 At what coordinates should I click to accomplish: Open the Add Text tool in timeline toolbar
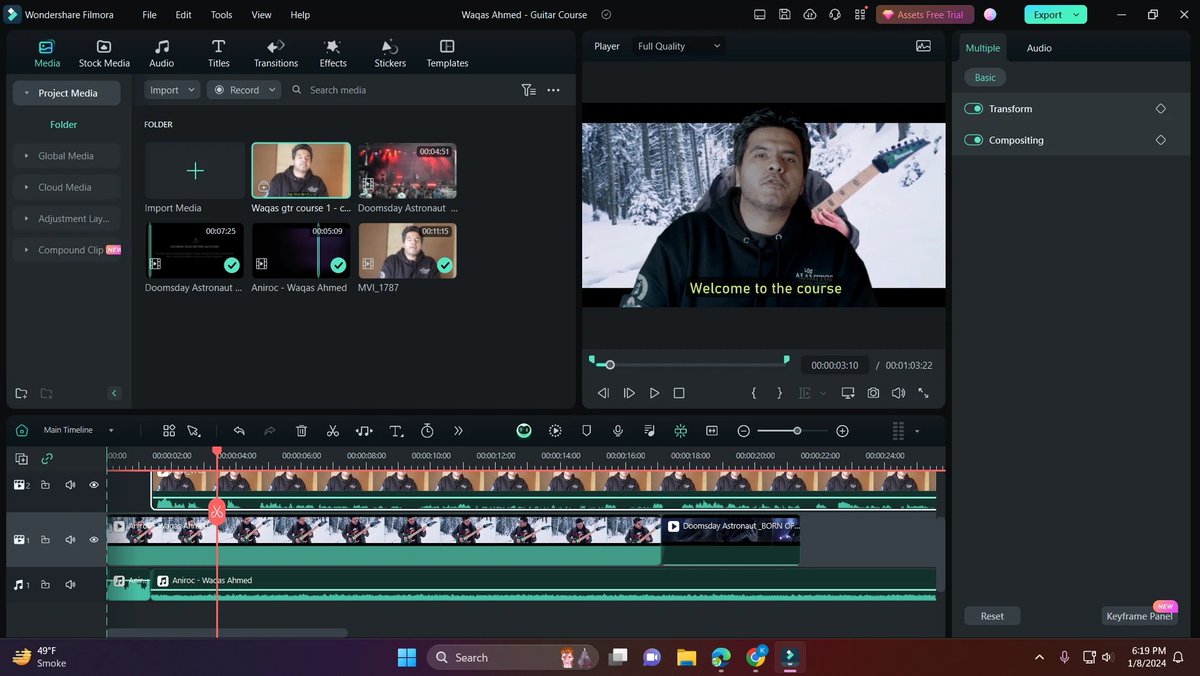coord(396,430)
